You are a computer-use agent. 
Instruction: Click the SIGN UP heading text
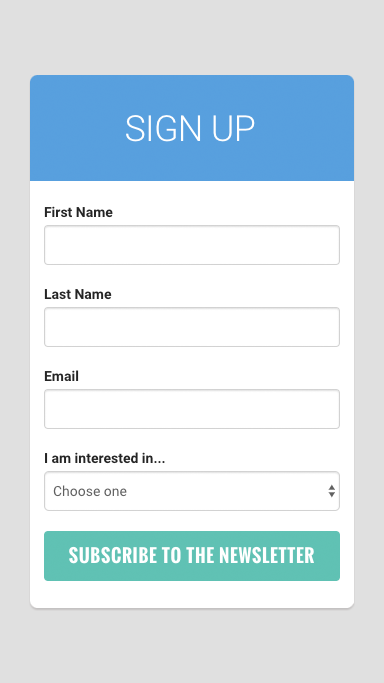(190, 128)
